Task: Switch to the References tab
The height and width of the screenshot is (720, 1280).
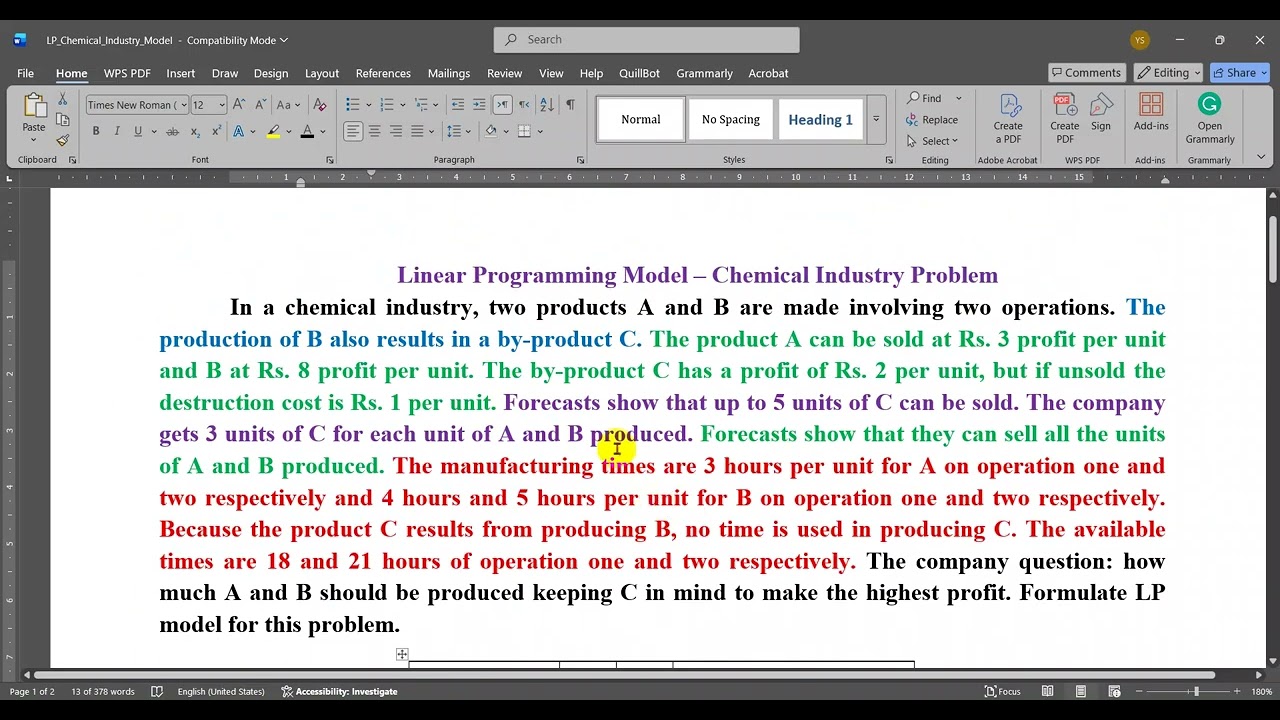Action: [x=383, y=73]
